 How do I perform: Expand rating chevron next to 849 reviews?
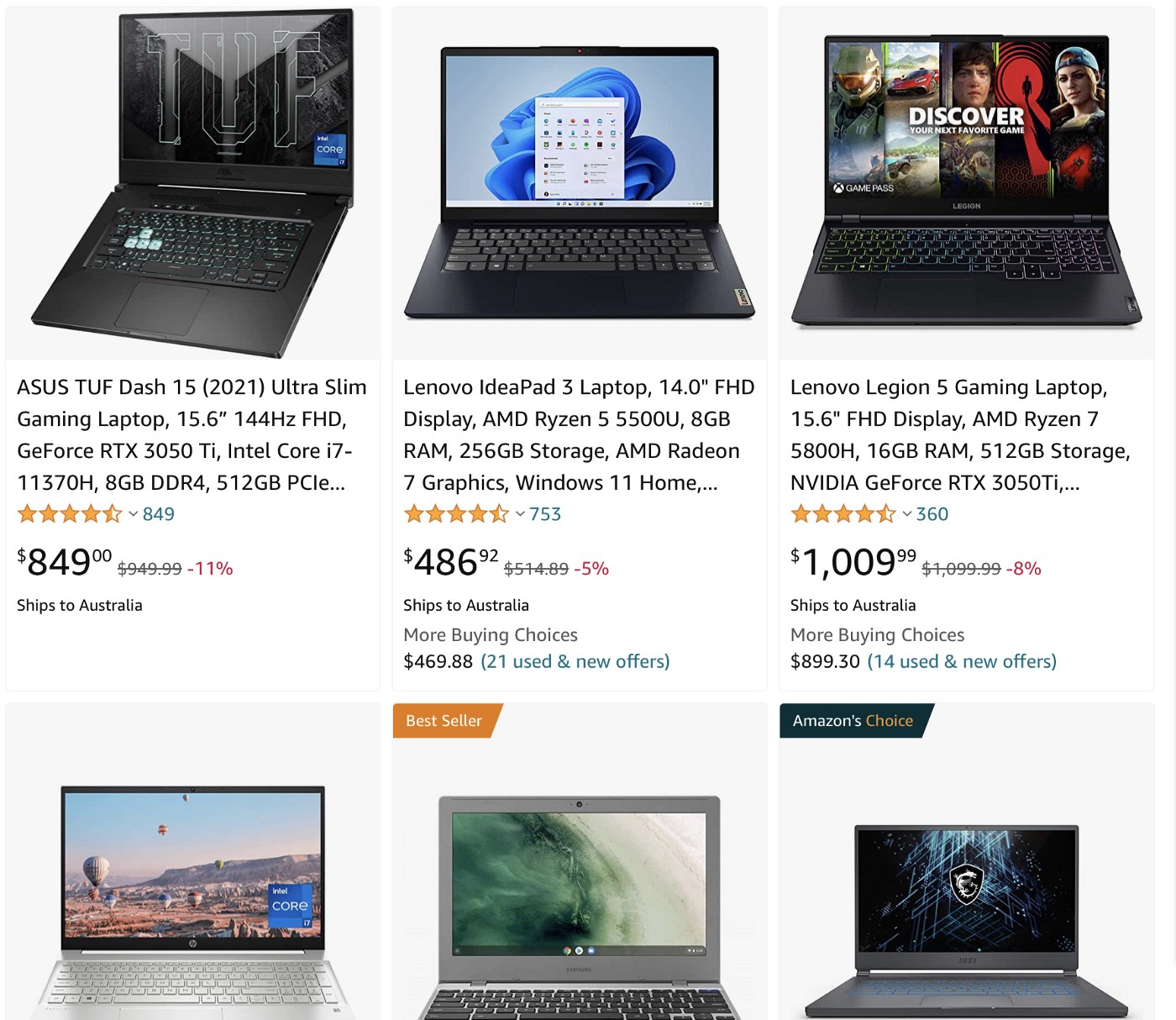[x=133, y=514]
